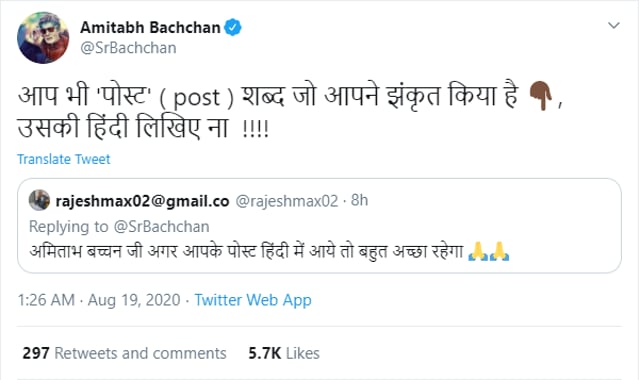
Task: Open the quoted tweet's 8h timestamp
Action: click(359, 200)
